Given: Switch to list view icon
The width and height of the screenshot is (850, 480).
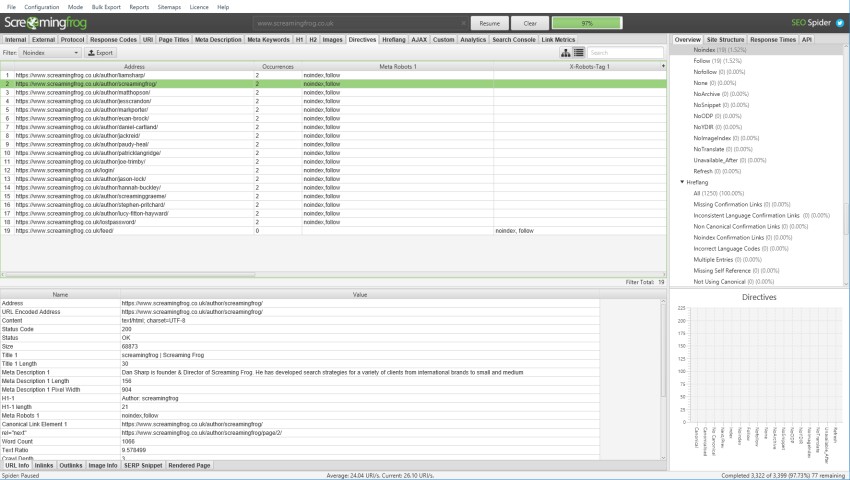Looking at the screenshot, I should 578,53.
